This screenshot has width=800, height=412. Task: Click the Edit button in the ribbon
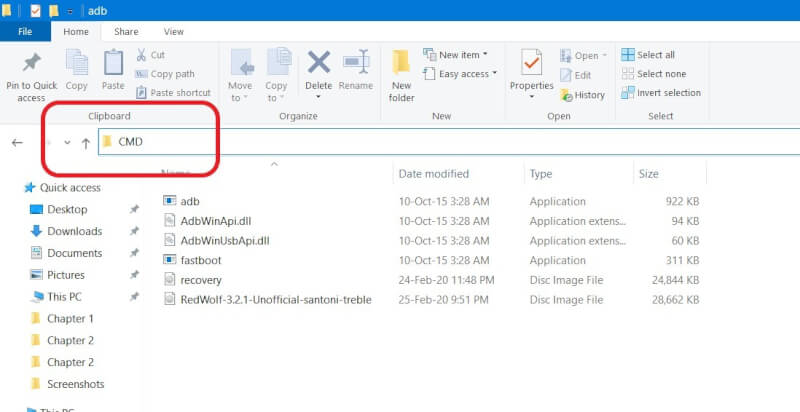(x=576, y=75)
